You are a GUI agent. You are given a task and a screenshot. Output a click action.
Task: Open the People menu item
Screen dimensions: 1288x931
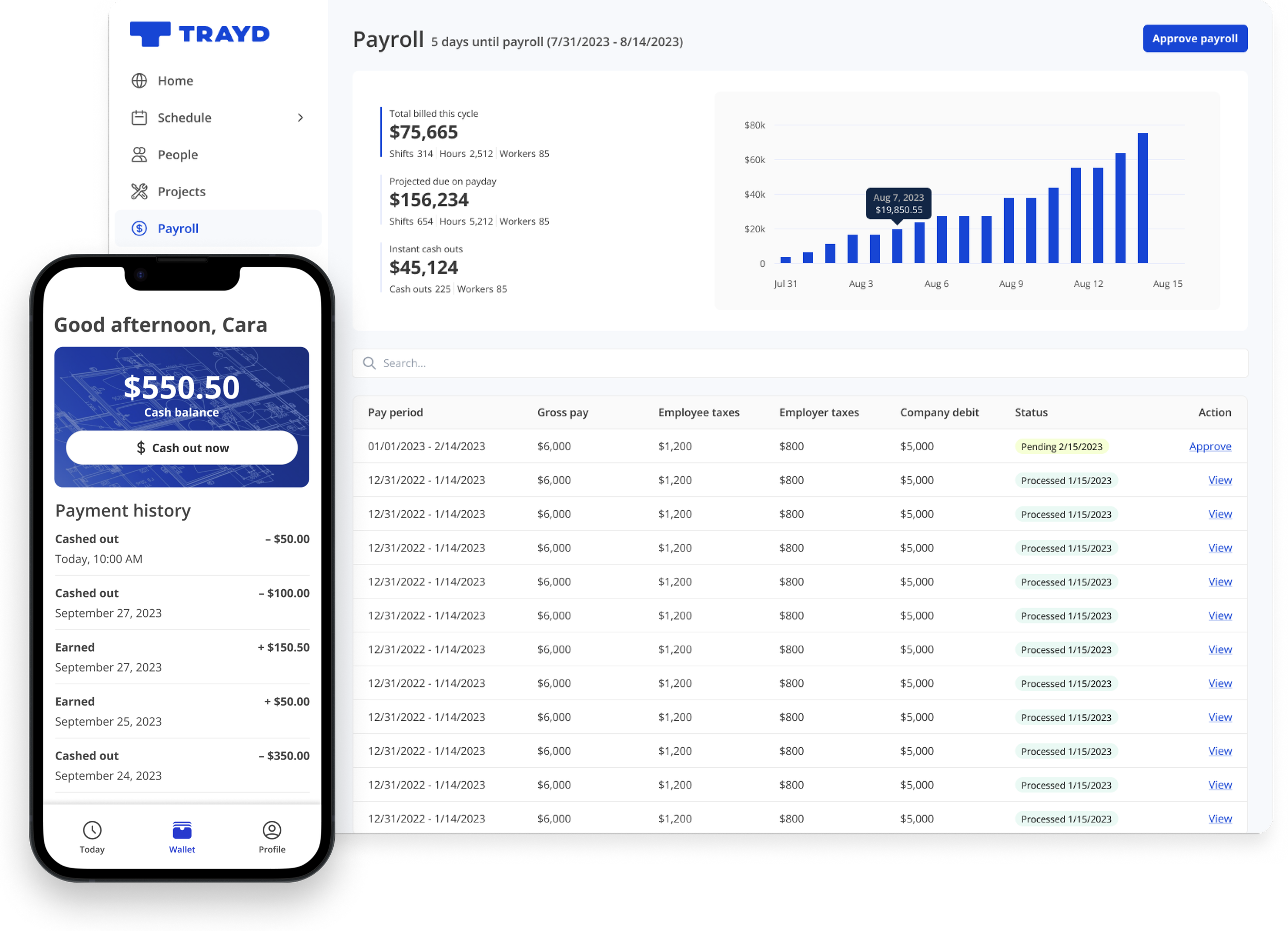177,154
